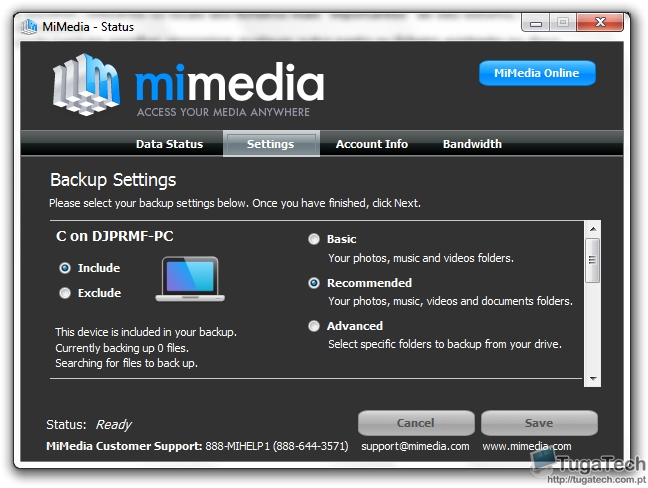Click 'Your photos, music and videos folders.' description
Viewport: 648px width, 488px height.
point(421,258)
